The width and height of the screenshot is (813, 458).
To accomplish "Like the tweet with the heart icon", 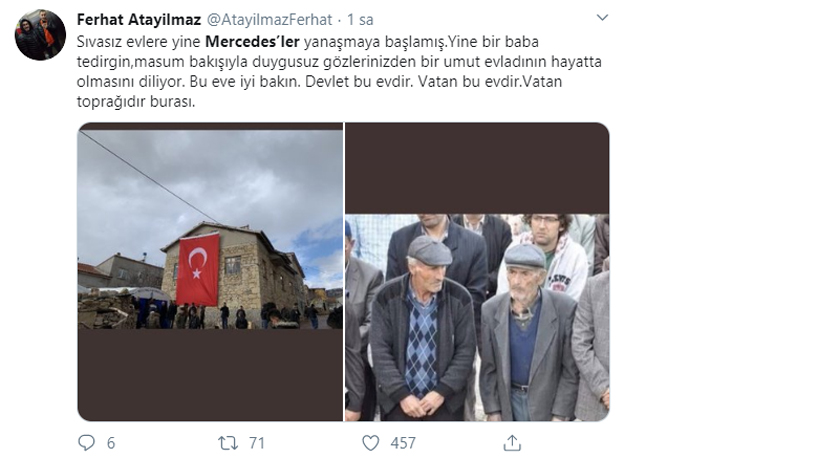I will [370, 442].
